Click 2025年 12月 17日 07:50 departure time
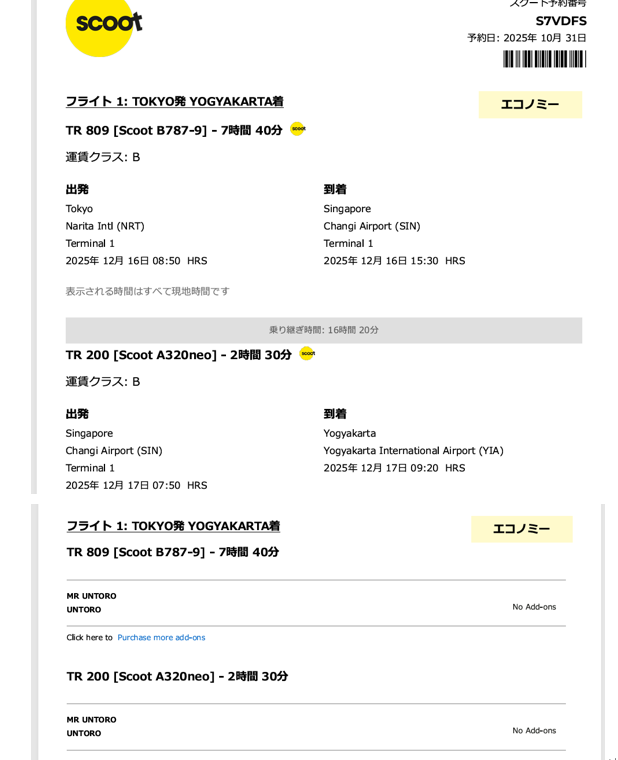 coord(136,485)
